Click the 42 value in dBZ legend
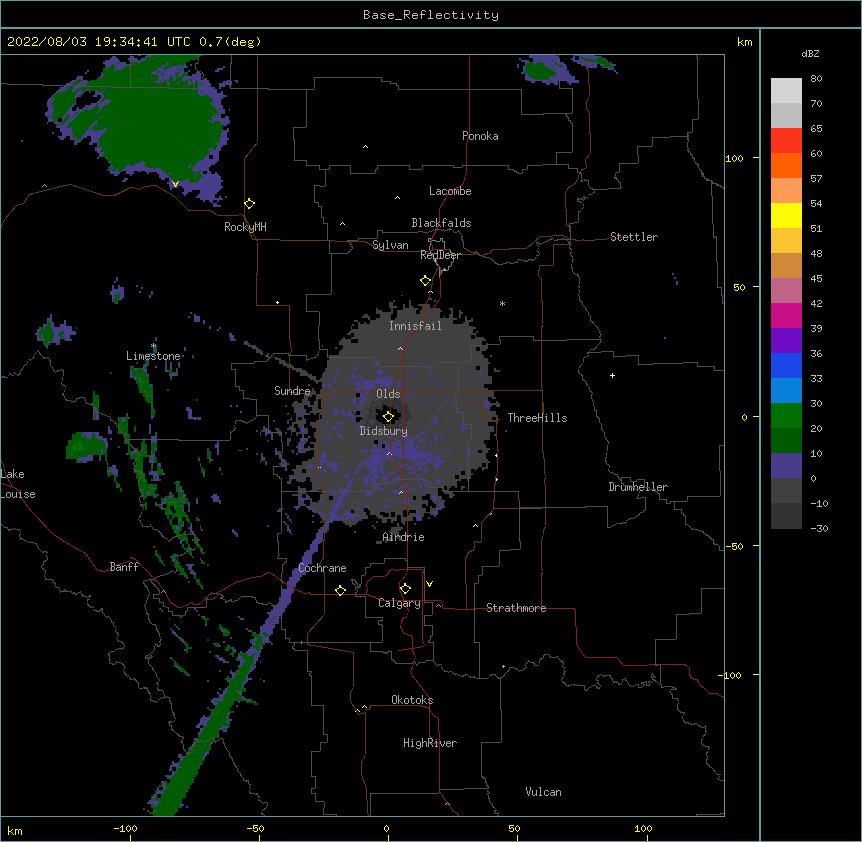Screen dimensions: 862x842 (x=816, y=303)
